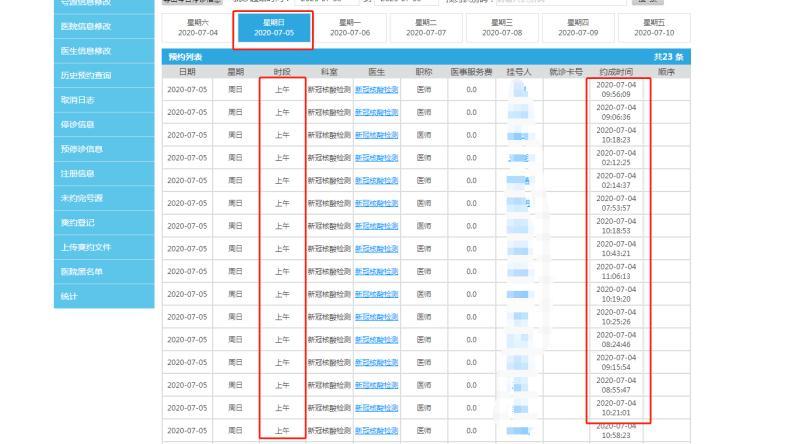800x444 pixels.
Task: Click the 医事服务费 column header
Action: coord(471,72)
